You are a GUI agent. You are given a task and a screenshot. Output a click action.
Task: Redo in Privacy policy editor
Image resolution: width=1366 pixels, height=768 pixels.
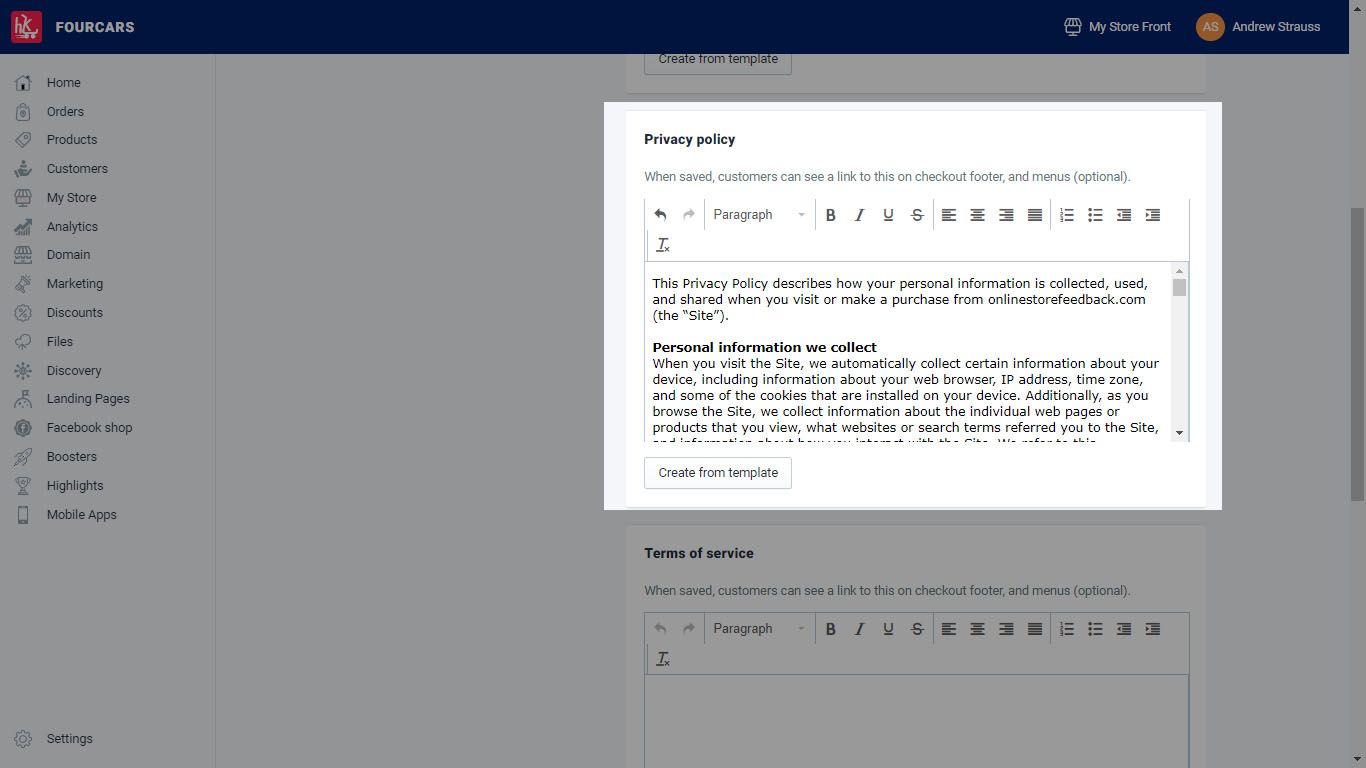[689, 215]
